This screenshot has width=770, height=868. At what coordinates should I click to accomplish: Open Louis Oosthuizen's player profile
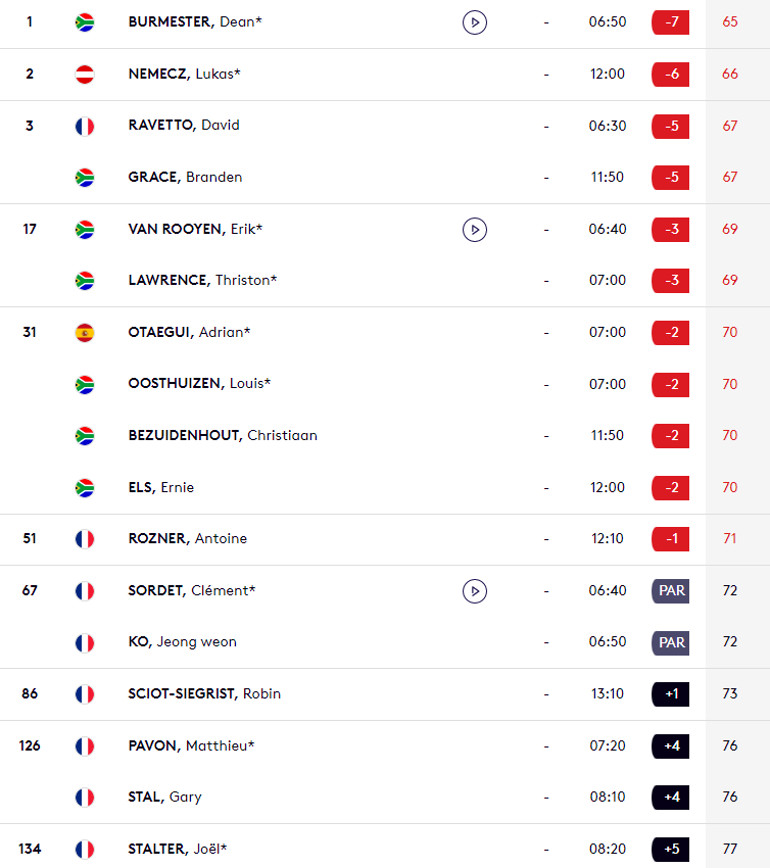199,384
